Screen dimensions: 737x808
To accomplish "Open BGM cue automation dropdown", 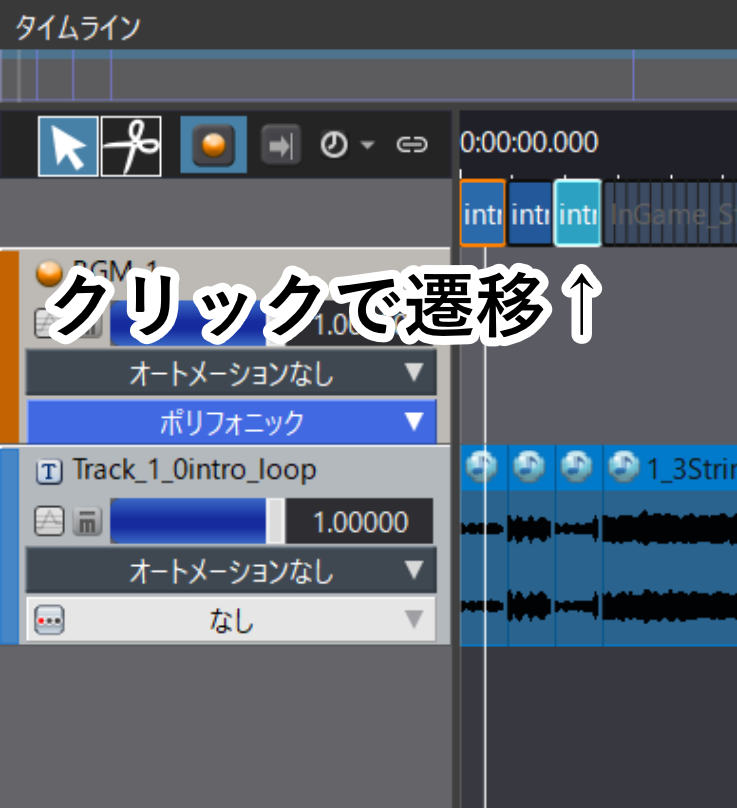I will pos(231,373).
